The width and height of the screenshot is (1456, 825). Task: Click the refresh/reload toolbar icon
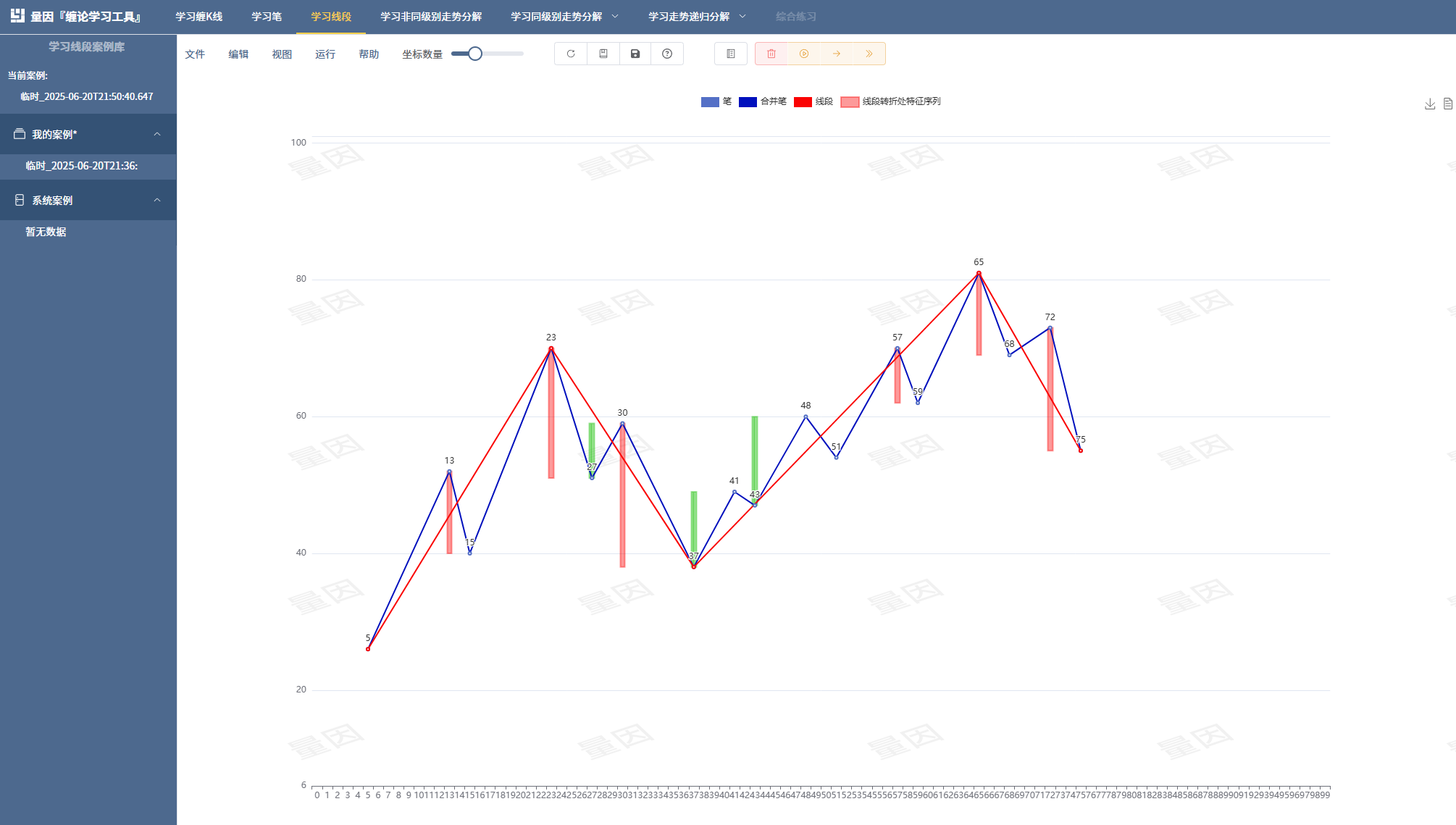tap(571, 54)
